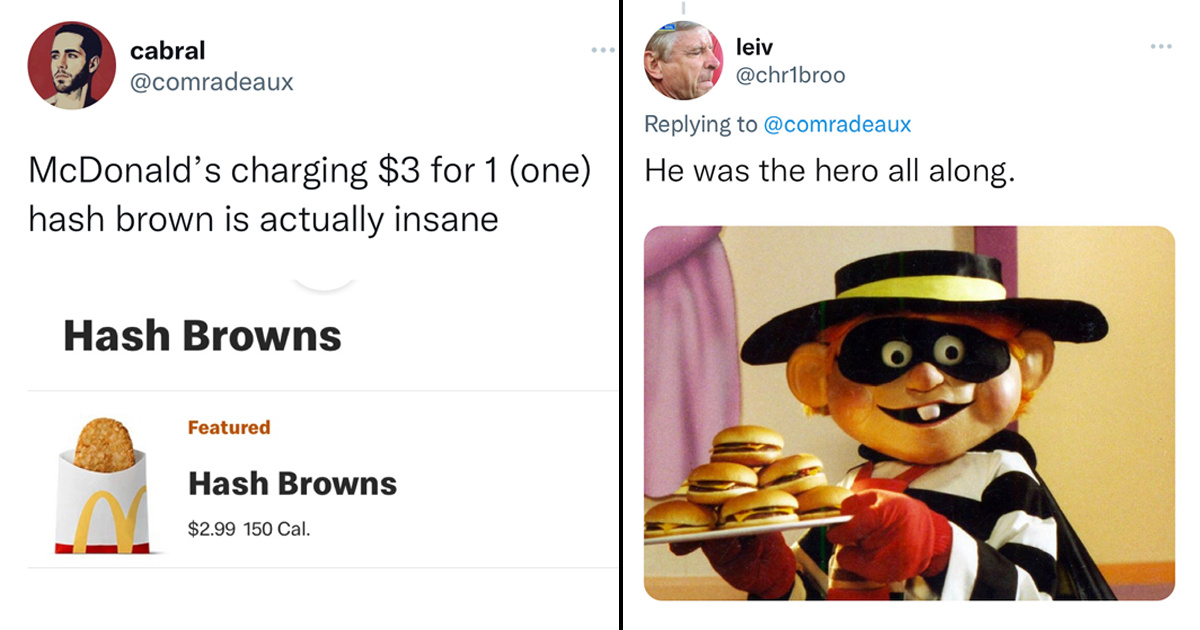Open the @comradeaux profile link
1200x630 pixels.
click(x=212, y=83)
